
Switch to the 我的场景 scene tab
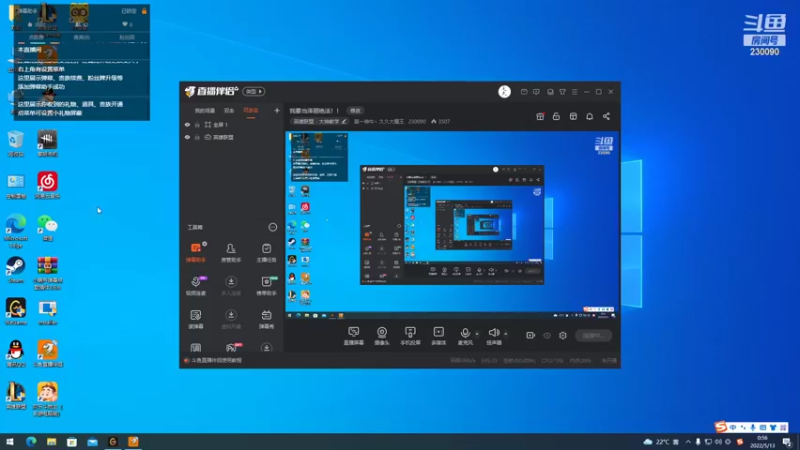[205, 111]
